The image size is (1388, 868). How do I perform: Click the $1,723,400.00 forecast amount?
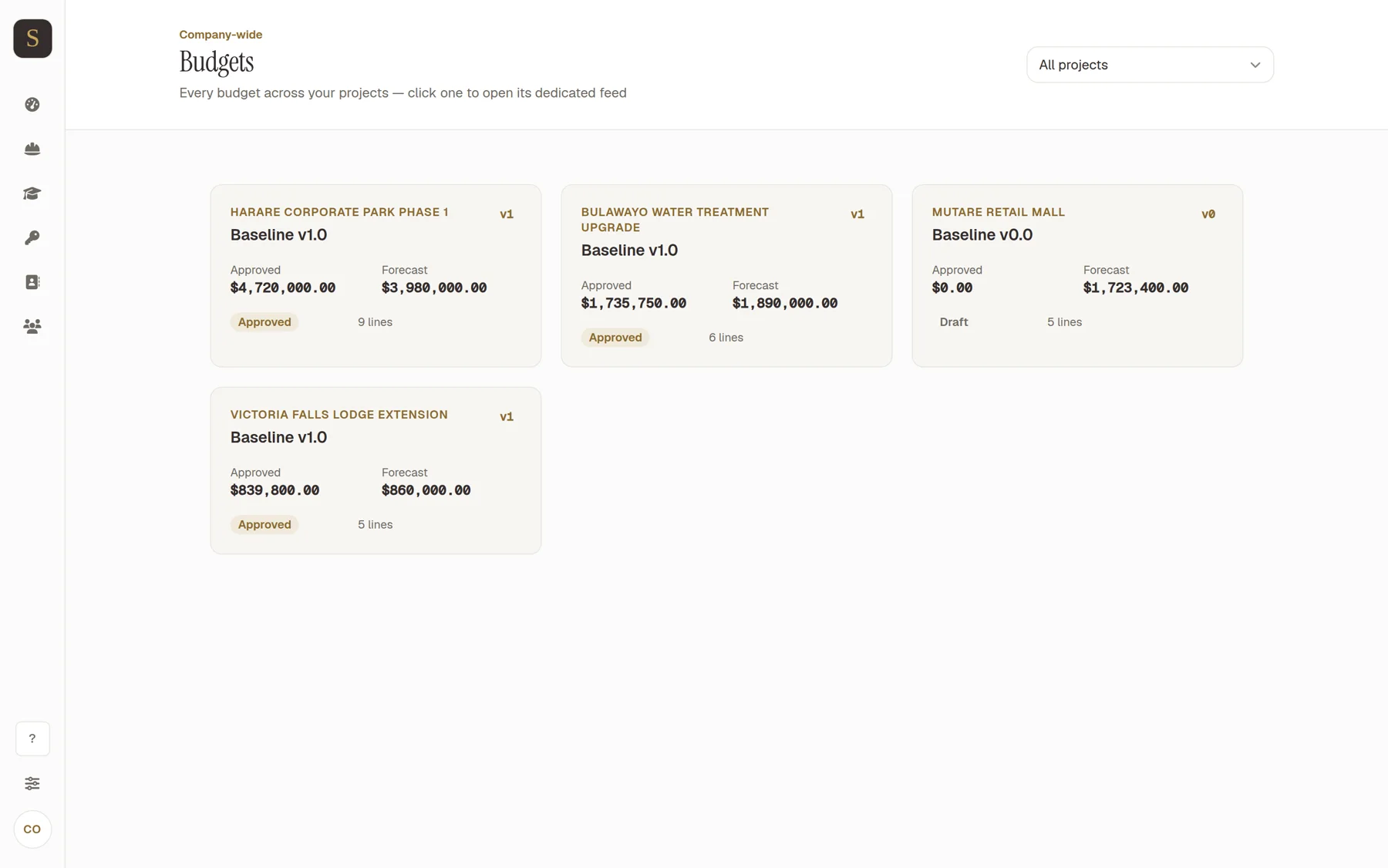(x=1136, y=288)
